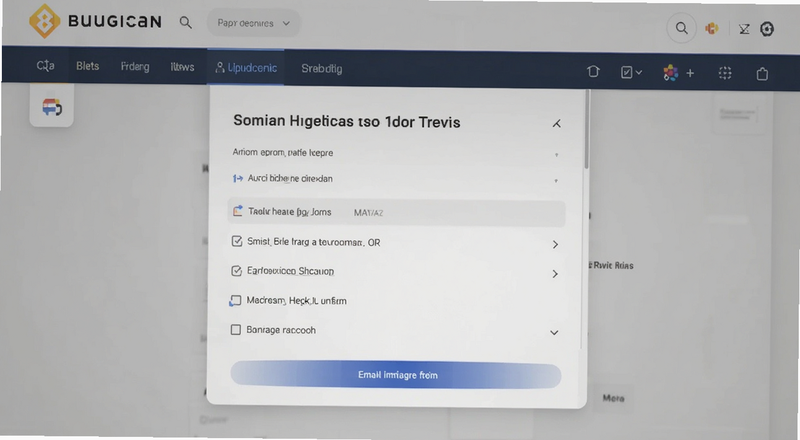
Task: Click the Rivic Rdas text behind dialog
Action: [614, 265]
